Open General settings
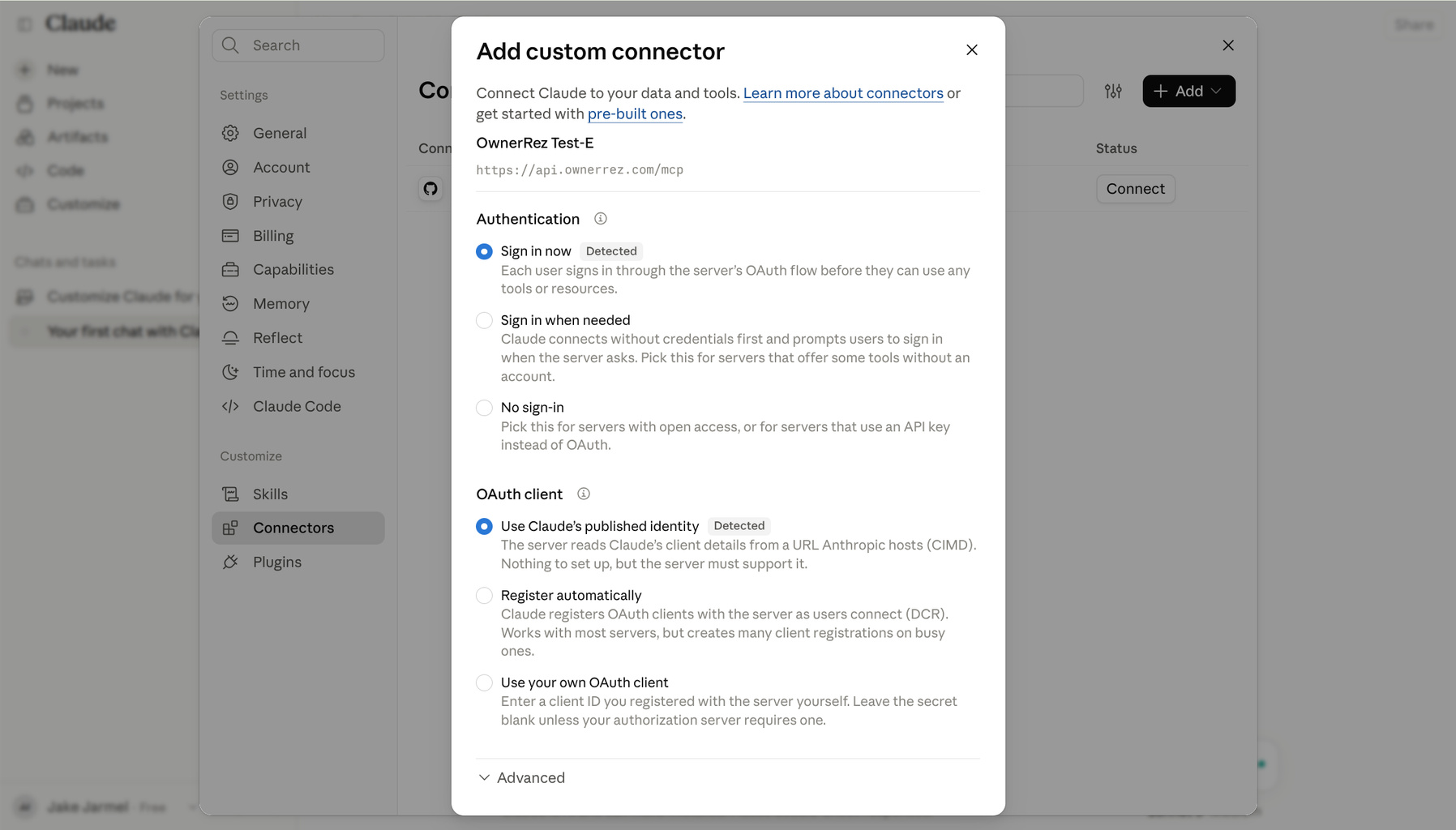This screenshot has height=830, width=1456. tap(298, 133)
